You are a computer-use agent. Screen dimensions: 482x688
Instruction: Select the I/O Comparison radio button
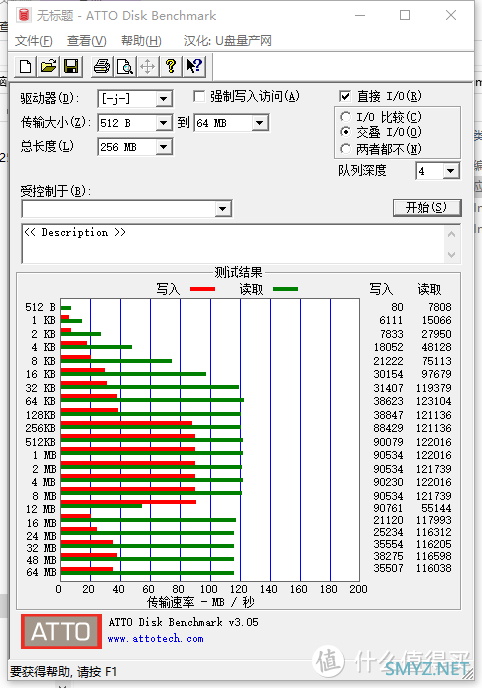point(346,117)
